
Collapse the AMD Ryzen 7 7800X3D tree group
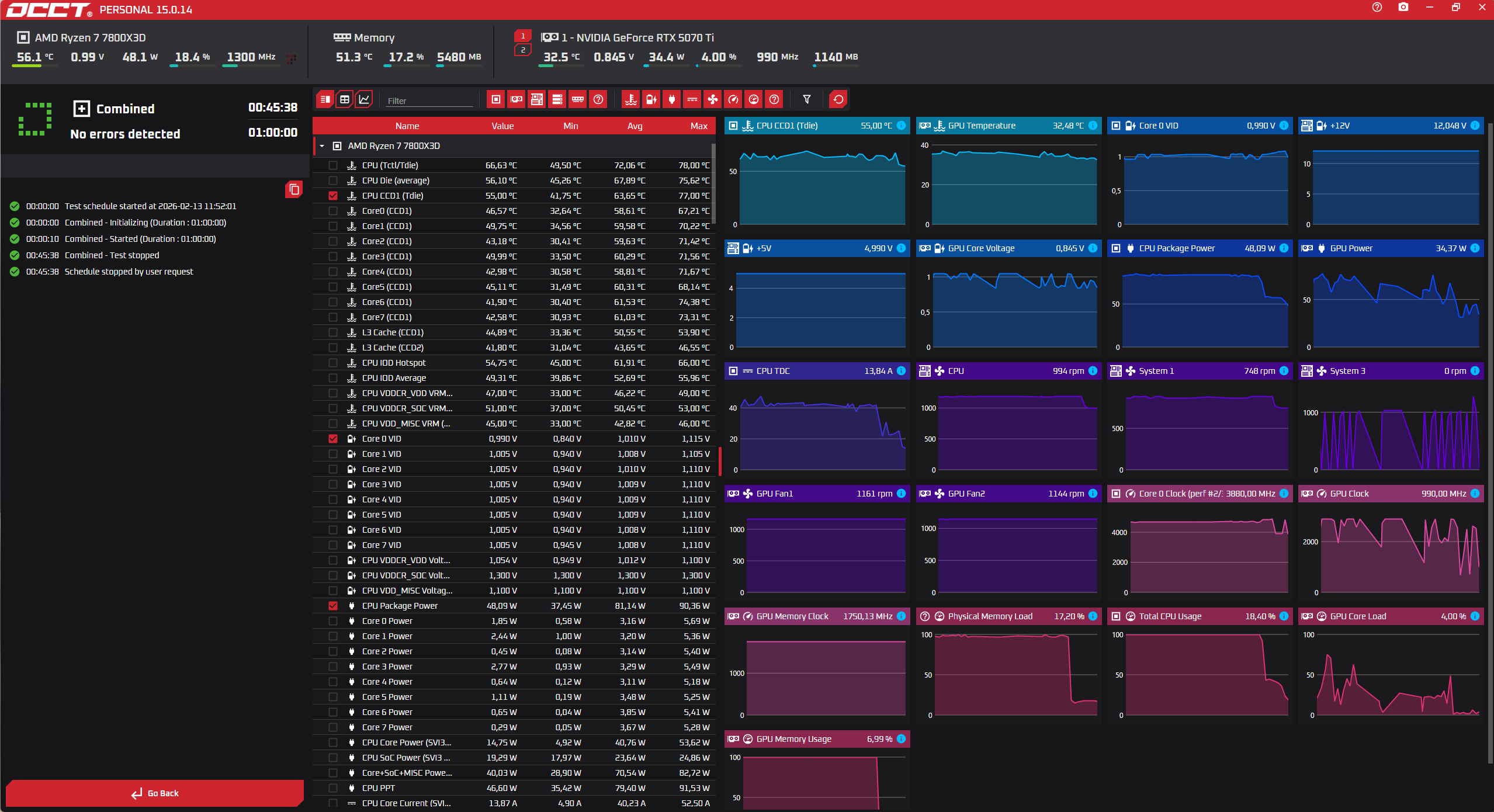(x=322, y=146)
